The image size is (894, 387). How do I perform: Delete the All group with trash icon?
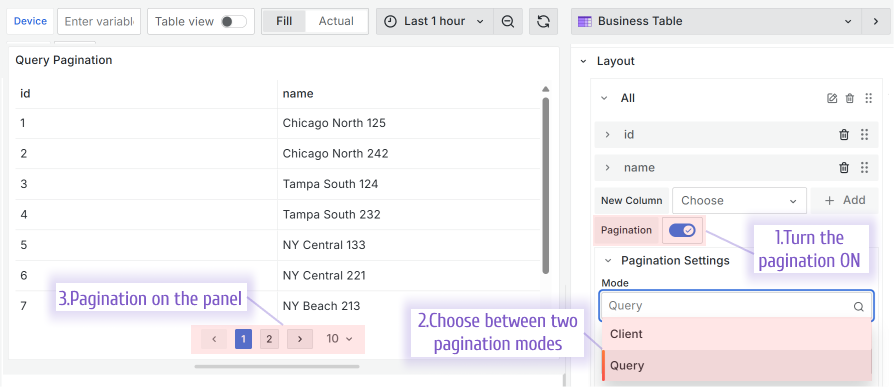click(x=850, y=98)
